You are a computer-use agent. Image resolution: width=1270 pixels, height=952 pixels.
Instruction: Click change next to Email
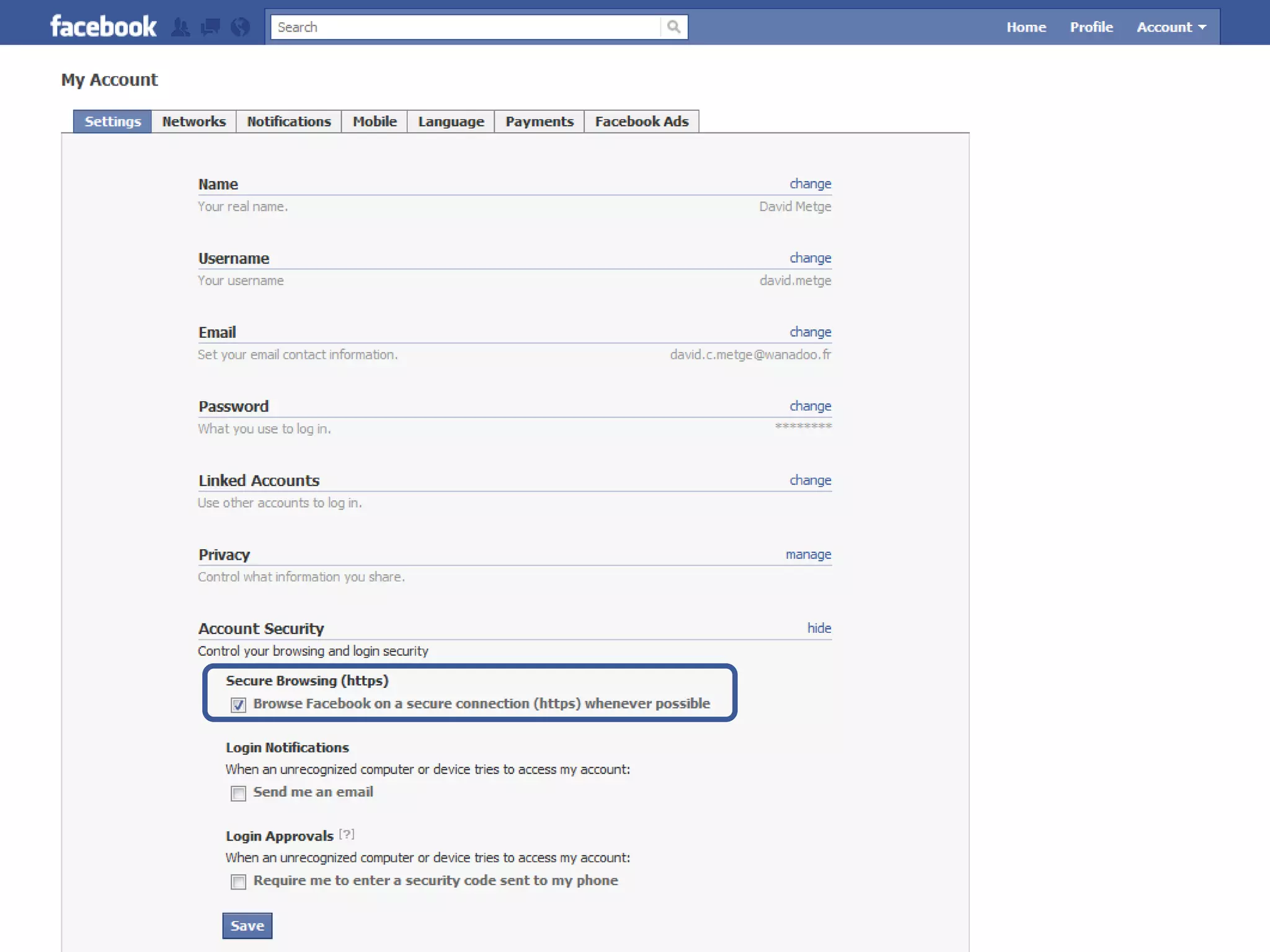[x=810, y=332]
